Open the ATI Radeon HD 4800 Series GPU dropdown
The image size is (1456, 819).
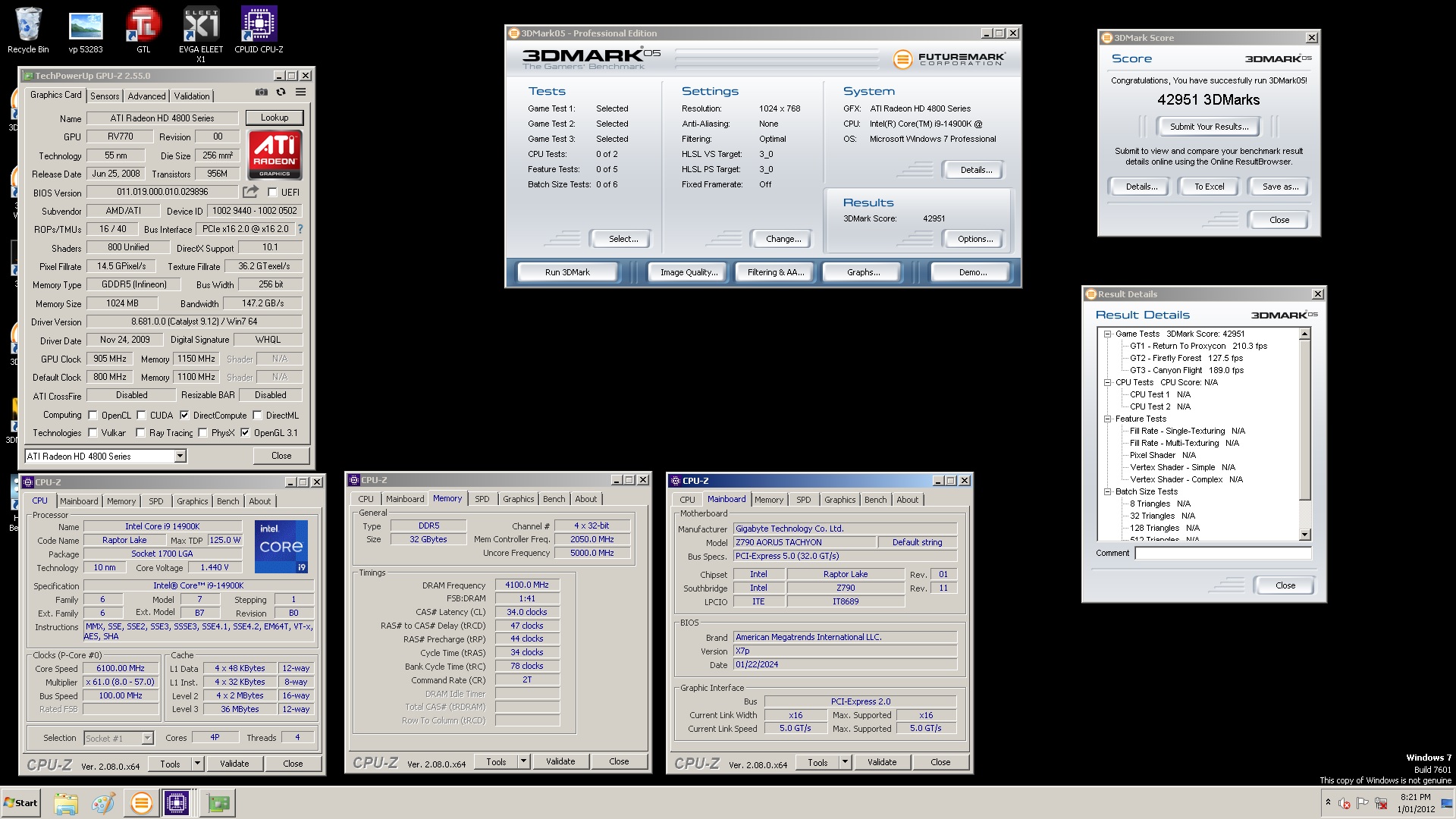tap(105, 456)
